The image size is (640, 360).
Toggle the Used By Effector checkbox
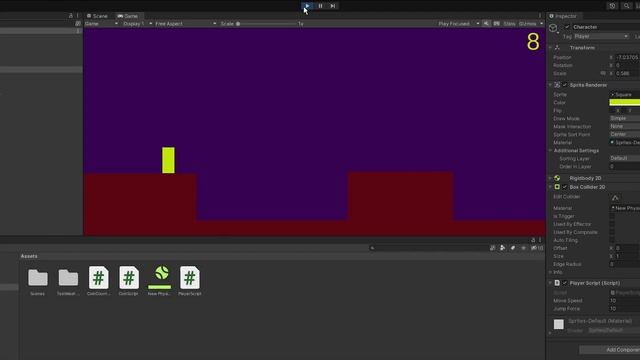pyautogui.click(x=612, y=224)
